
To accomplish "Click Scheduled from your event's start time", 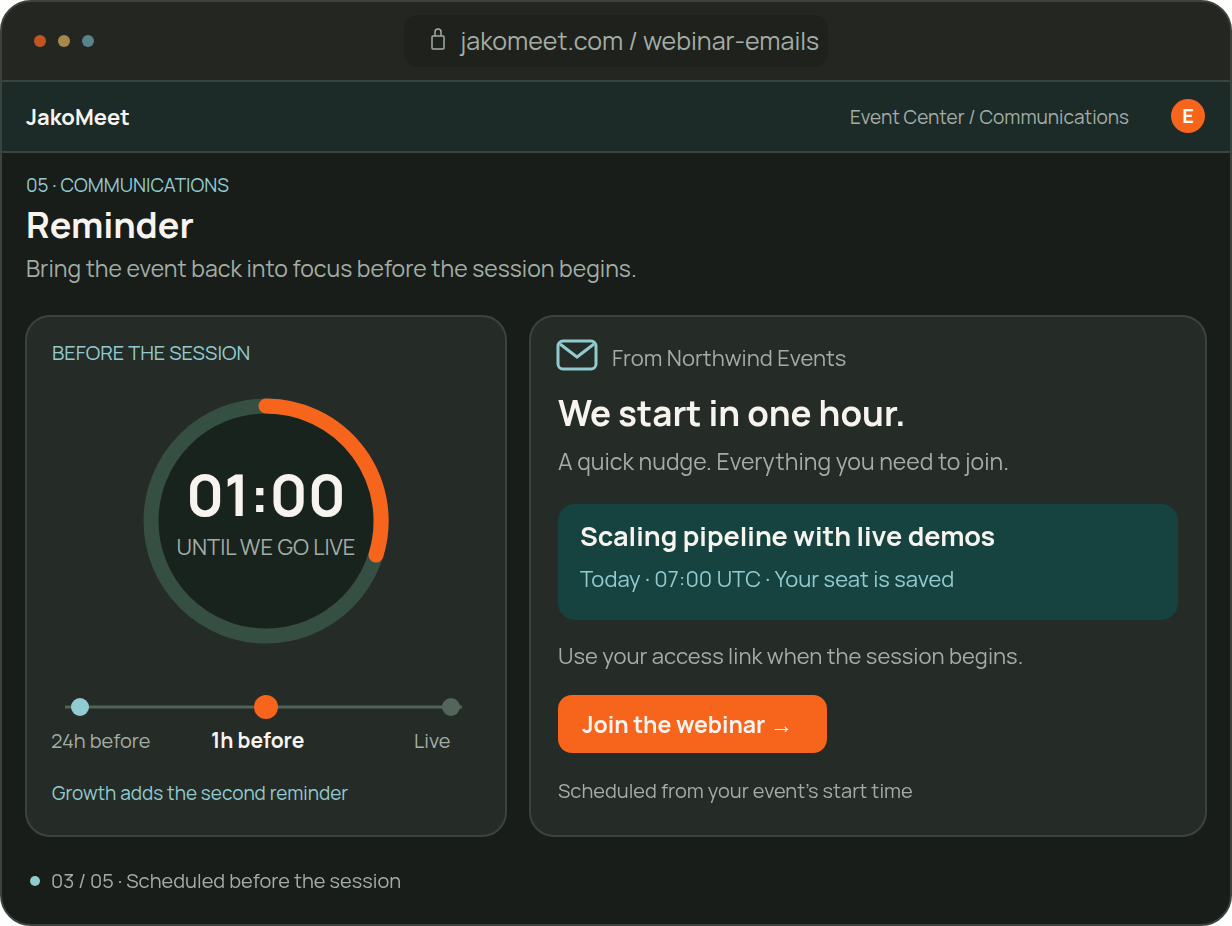I will point(735,791).
